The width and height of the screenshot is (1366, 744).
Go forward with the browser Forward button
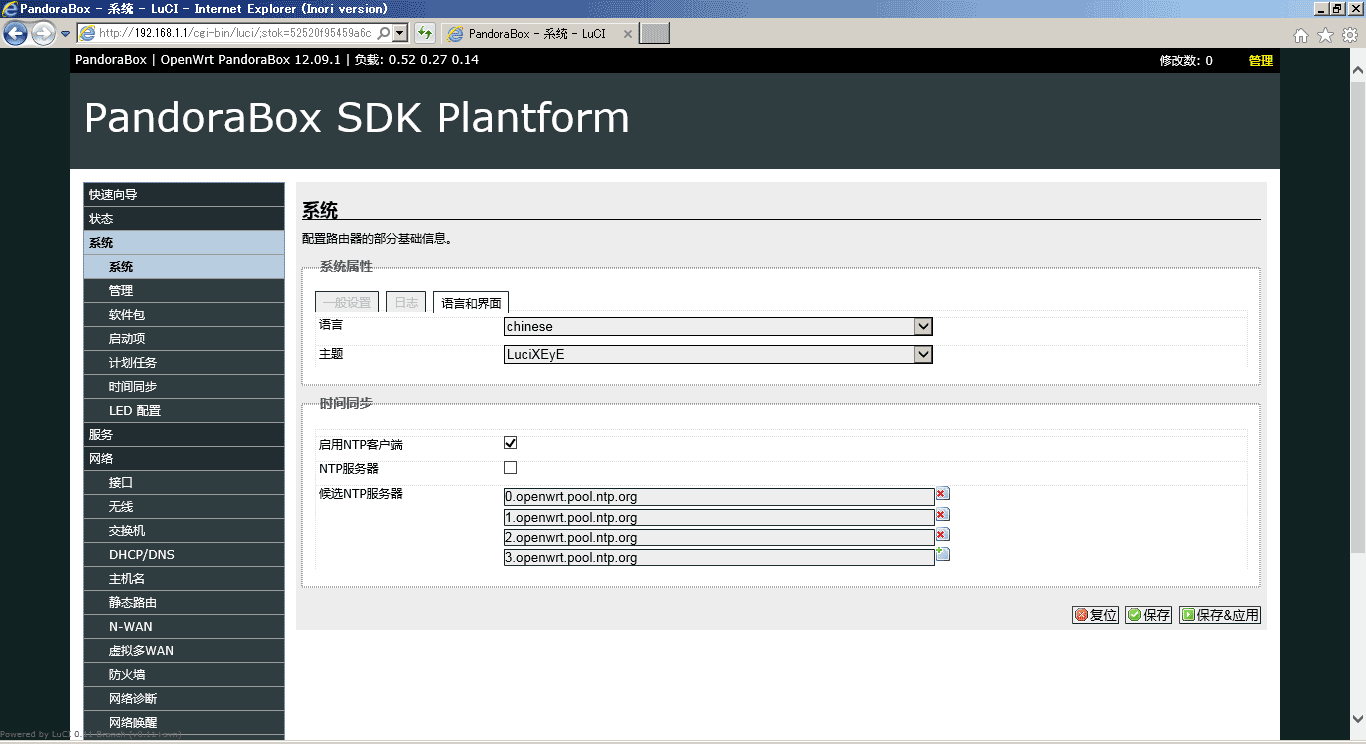pyautogui.click(x=43, y=34)
